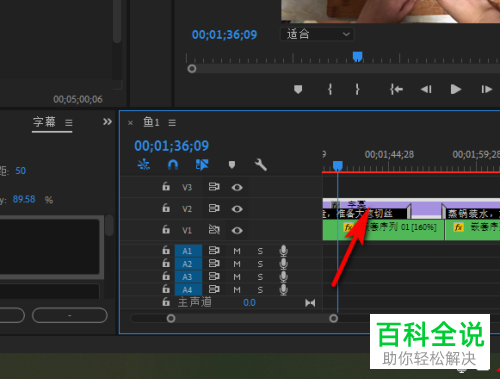The image size is (500, 379).
Task: Toggle Linked Selection icon in timeline
Action: (202, 164)
